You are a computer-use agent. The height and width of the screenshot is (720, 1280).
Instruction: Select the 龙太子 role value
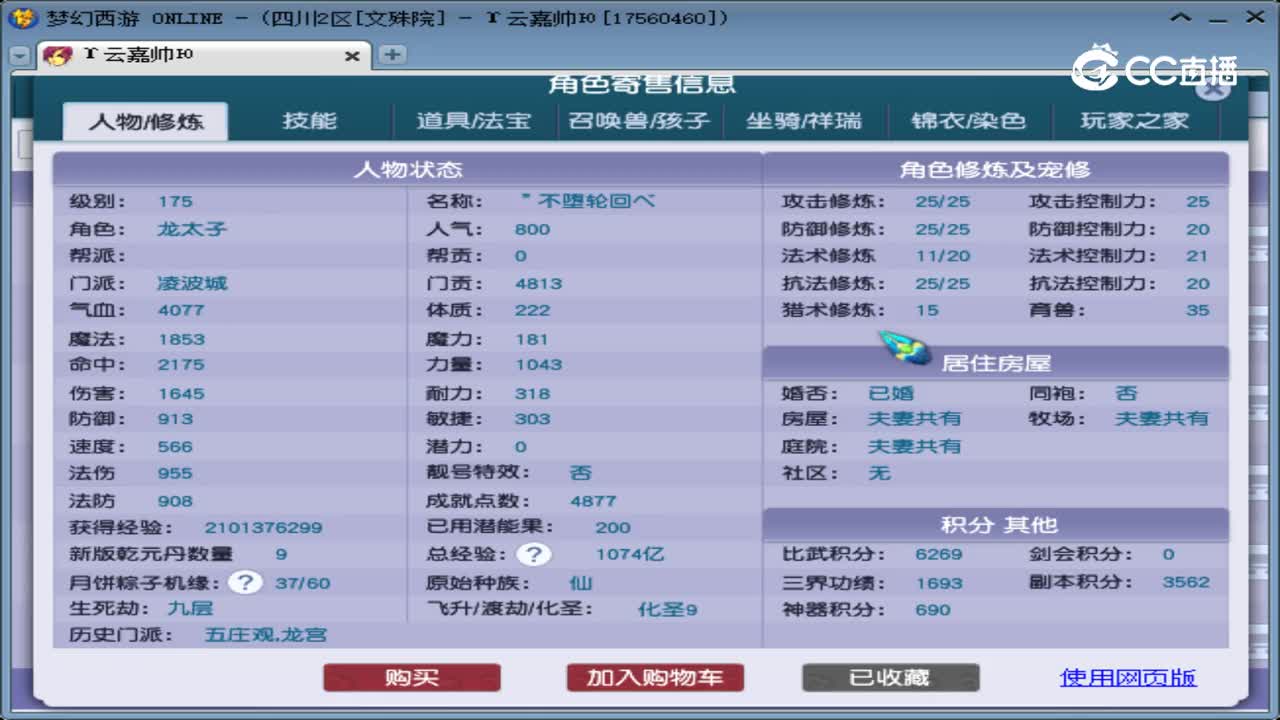(192, 229)
